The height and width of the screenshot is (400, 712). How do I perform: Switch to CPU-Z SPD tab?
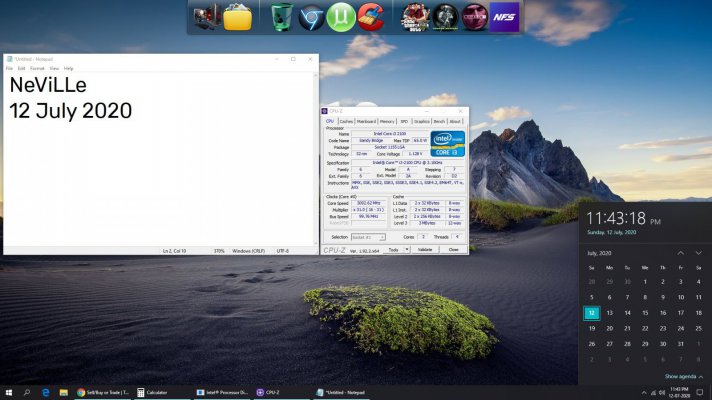(404, 122)
